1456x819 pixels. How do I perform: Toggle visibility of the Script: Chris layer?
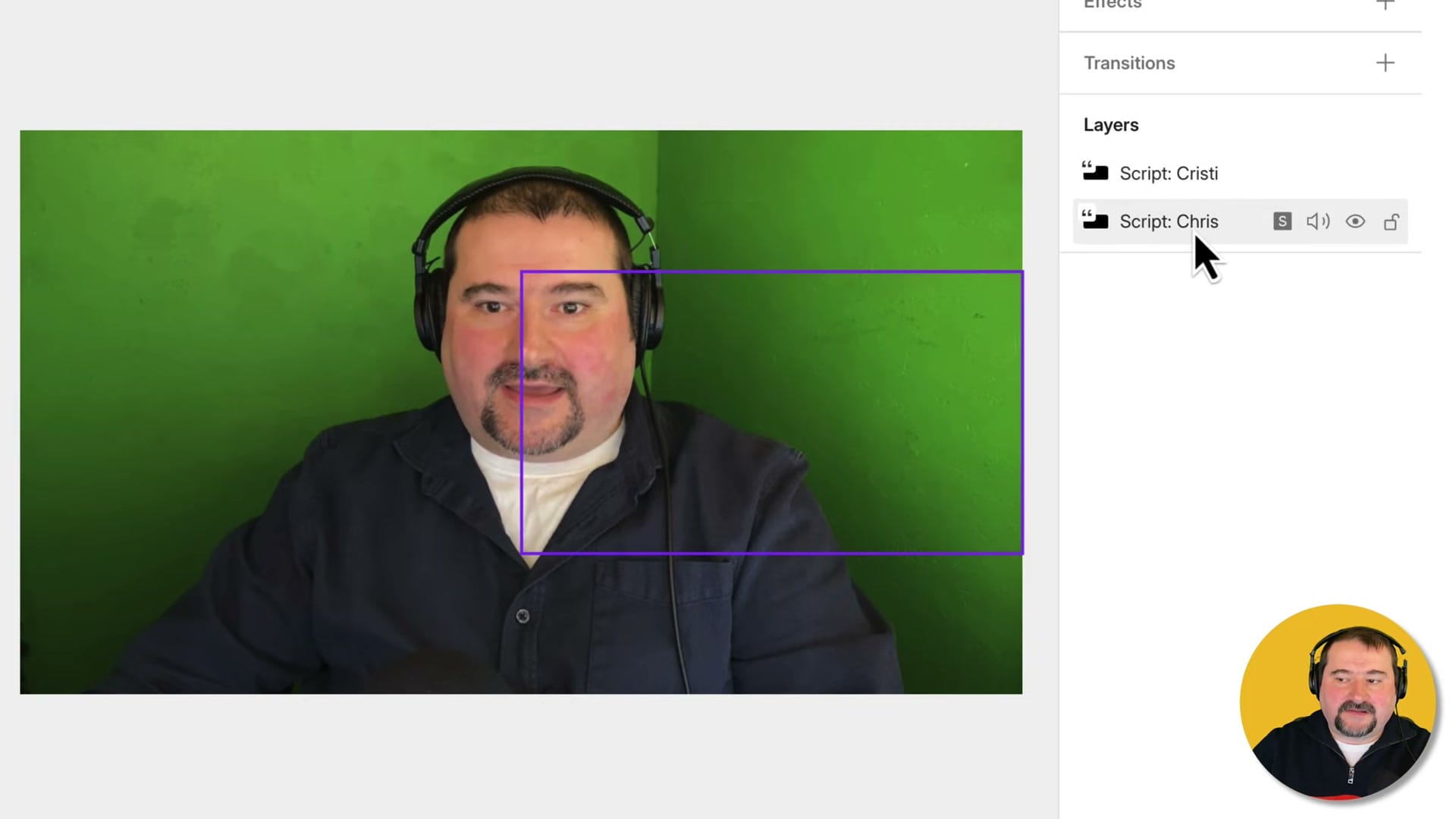pyautogui.click(x=1355, y=221)
